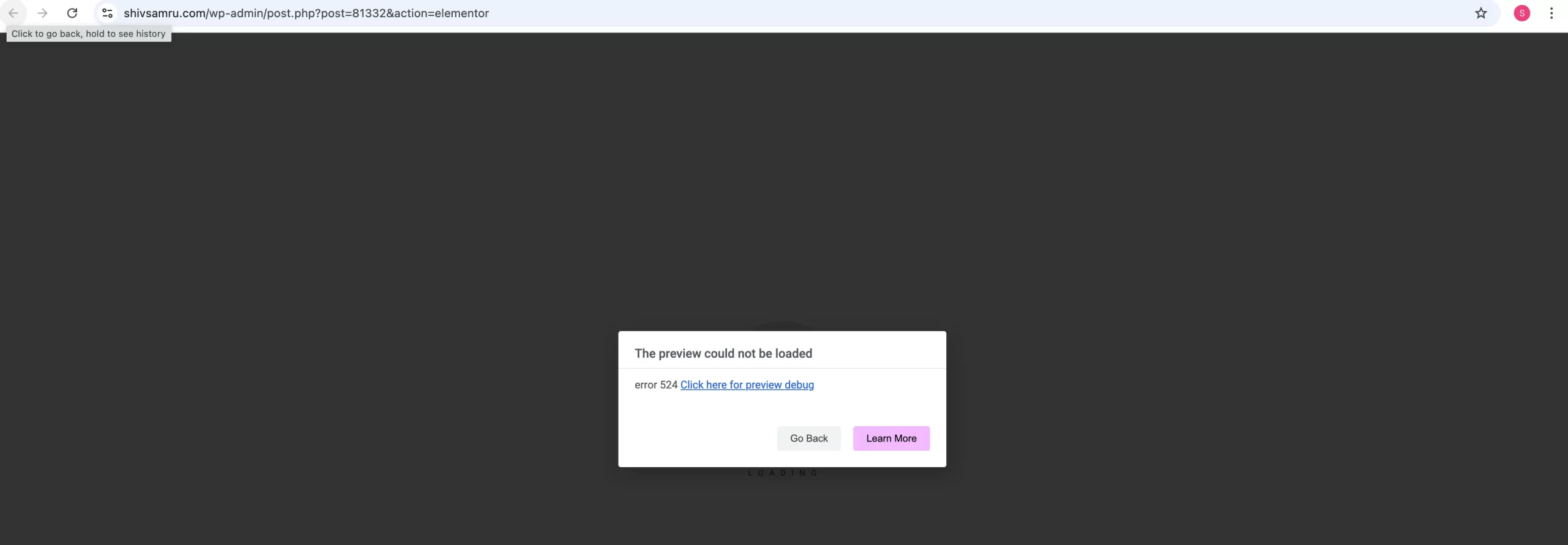
Task: Open the 'Click here for preview debug' link
Action: tap(747, 385)
